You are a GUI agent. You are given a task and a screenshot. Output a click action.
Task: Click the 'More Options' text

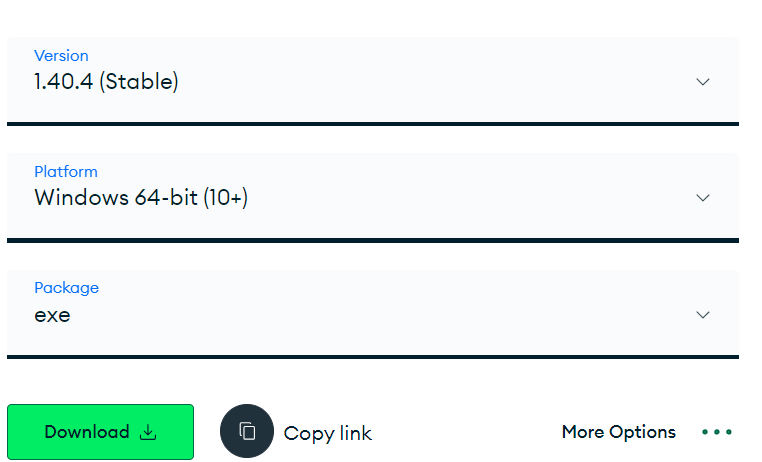(618, 432)
